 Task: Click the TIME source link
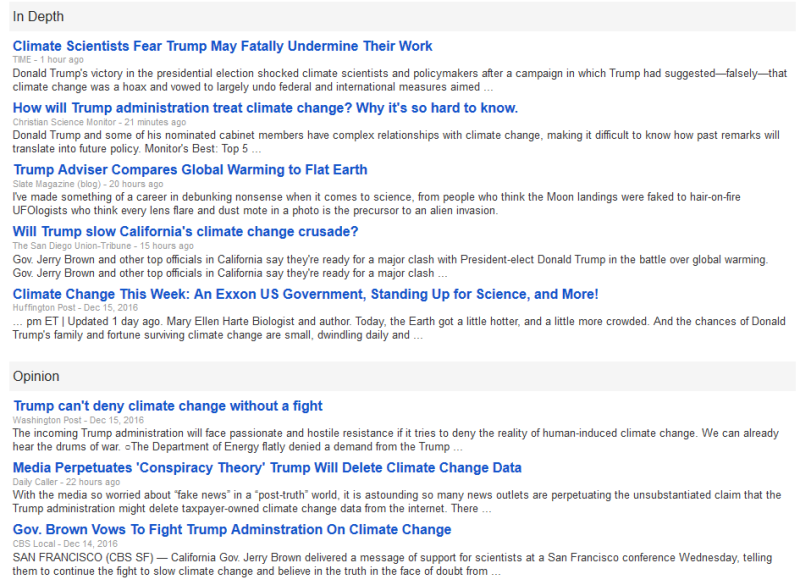(x=22, y=59)
